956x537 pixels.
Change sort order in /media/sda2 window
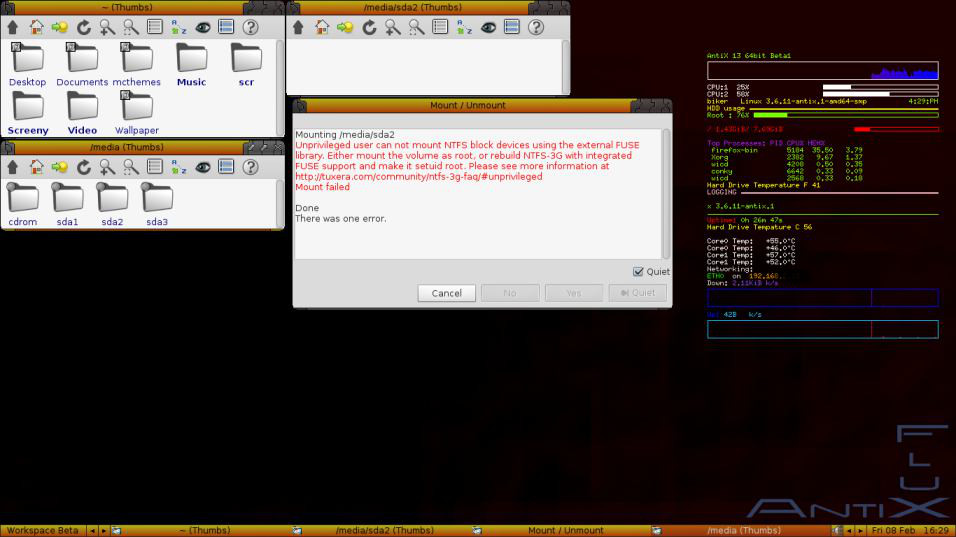pos(464,27)
